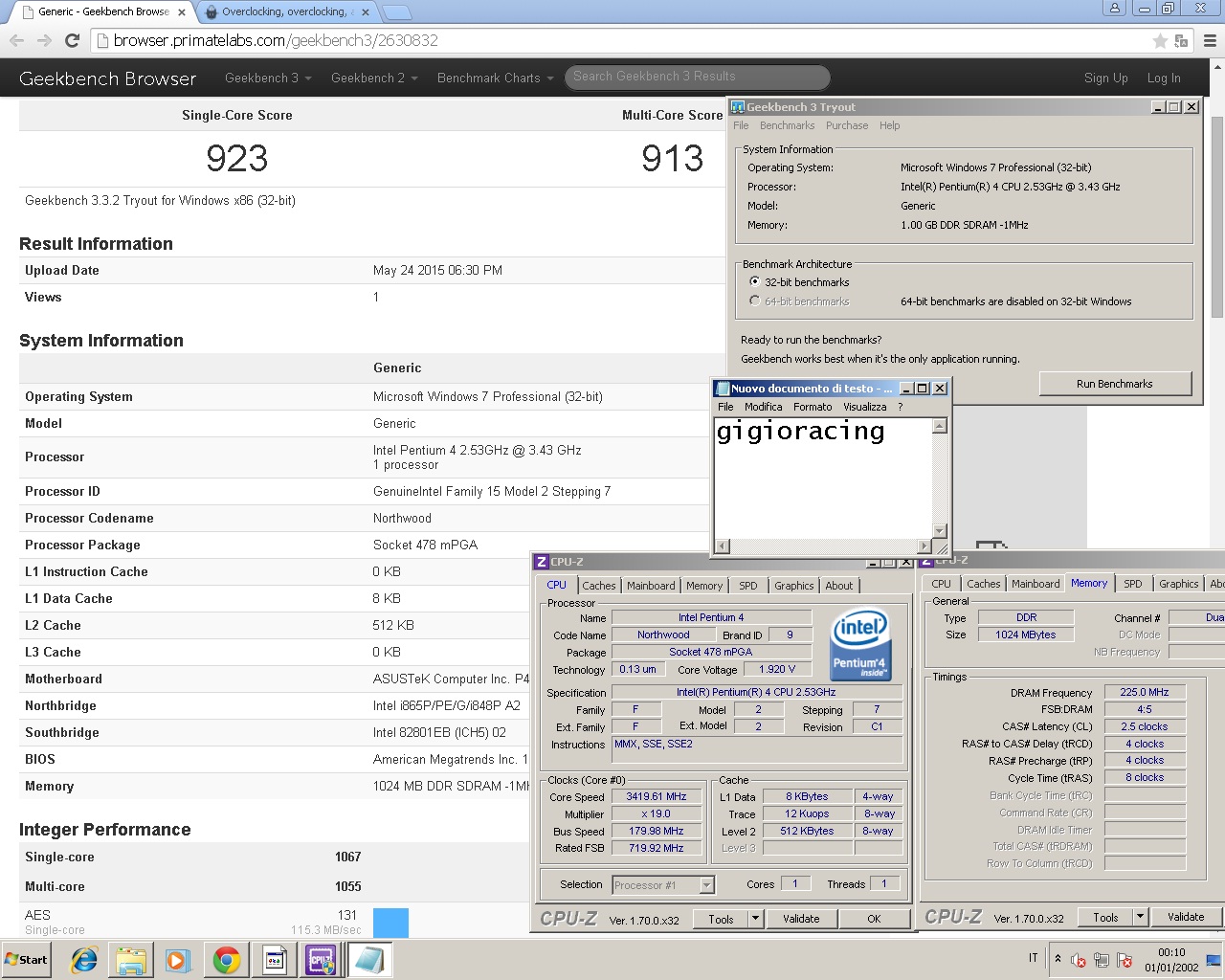The image size is (1225, 980).
Task: Open the Benchmark Charts dropdown
Action: [496, 78]
